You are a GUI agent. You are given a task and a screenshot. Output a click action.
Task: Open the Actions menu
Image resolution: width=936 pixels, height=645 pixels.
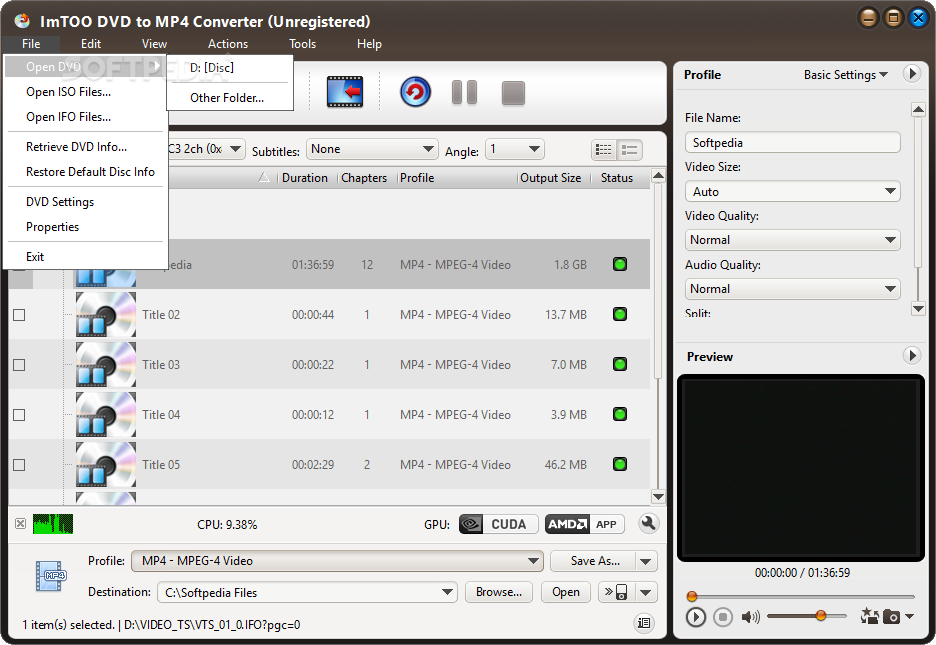pos(227,44)
